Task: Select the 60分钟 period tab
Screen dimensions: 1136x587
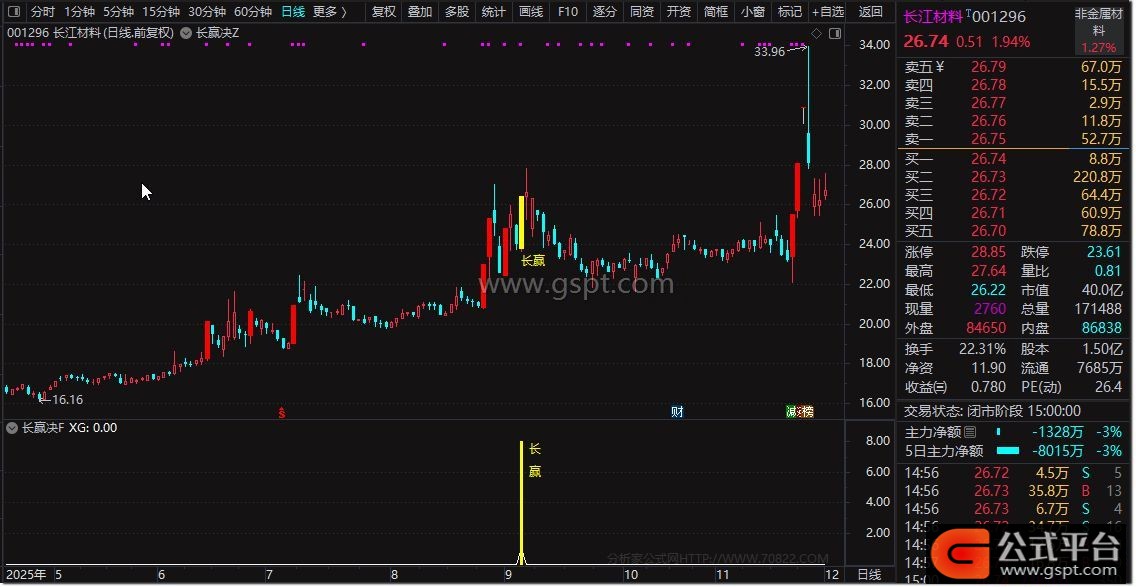Action: coord(253,12)
